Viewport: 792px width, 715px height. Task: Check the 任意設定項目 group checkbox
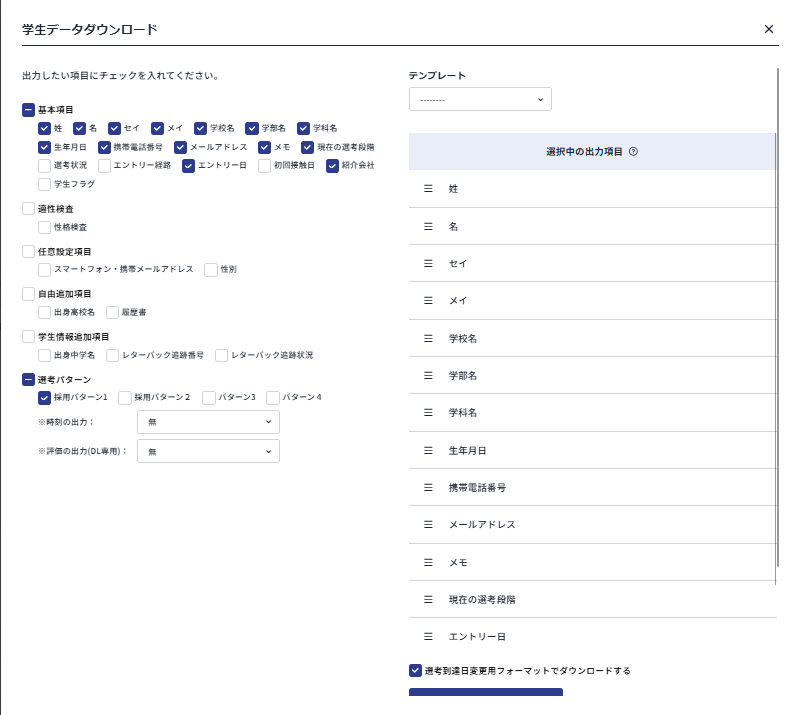coord(28,251)
